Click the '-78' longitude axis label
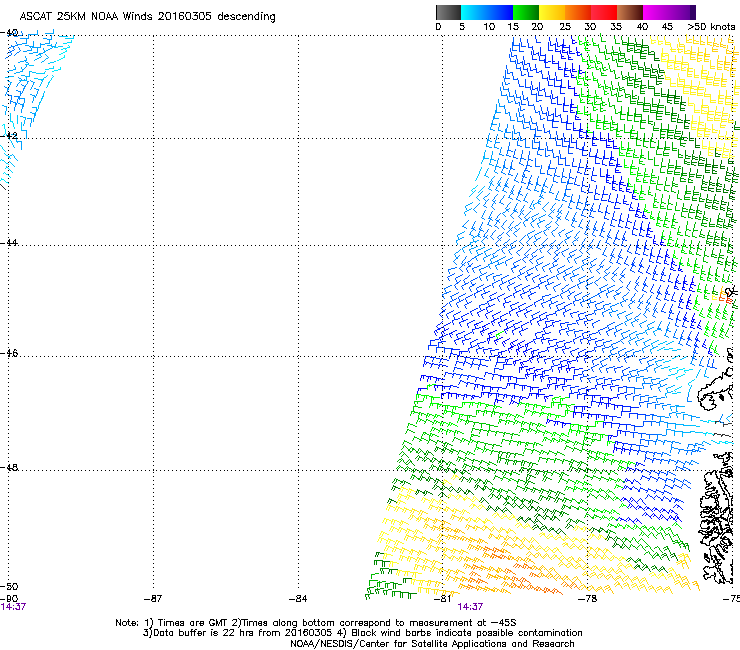 (x=588, y=598)
